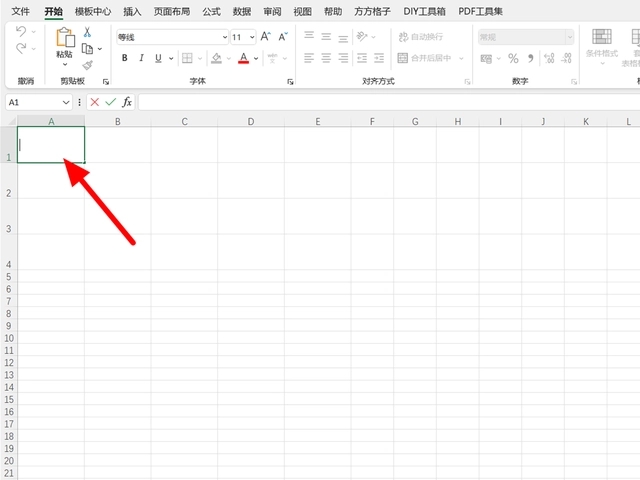Click the text orientation icon
This screenshot has height=480, width=640.
(362, 37)
